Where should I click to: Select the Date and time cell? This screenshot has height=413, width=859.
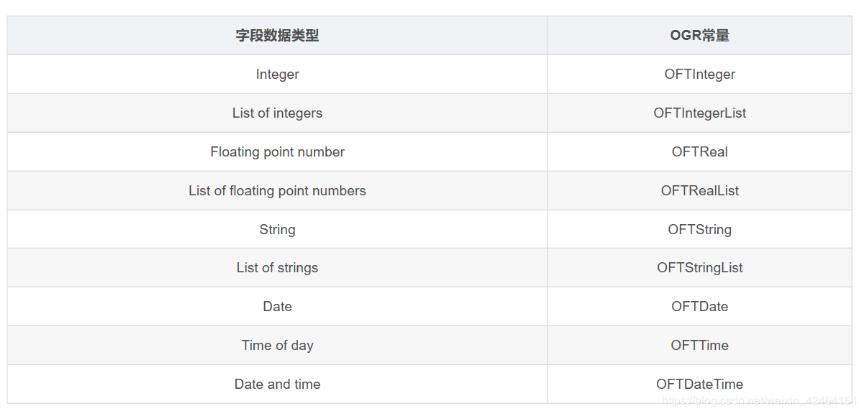277,384
